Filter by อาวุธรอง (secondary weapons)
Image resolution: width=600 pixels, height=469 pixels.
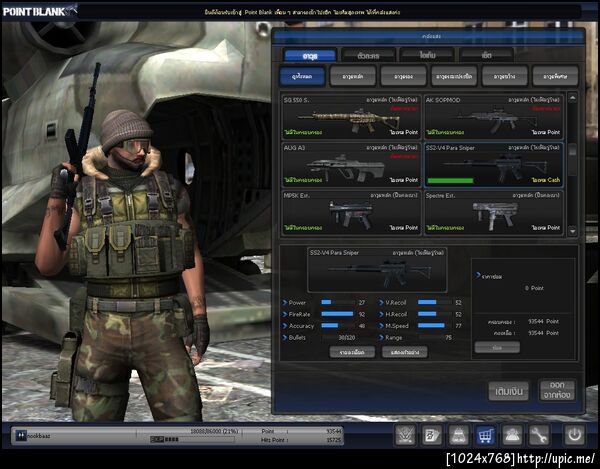[x=403, y=76]
